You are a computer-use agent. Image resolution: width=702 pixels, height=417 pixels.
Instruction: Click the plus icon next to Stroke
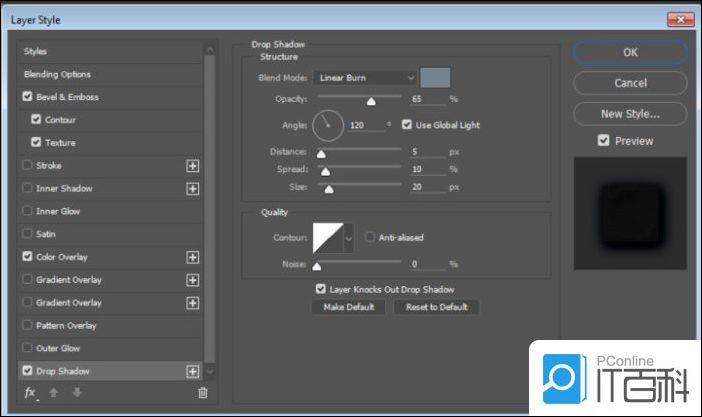[x=193, y=166]
